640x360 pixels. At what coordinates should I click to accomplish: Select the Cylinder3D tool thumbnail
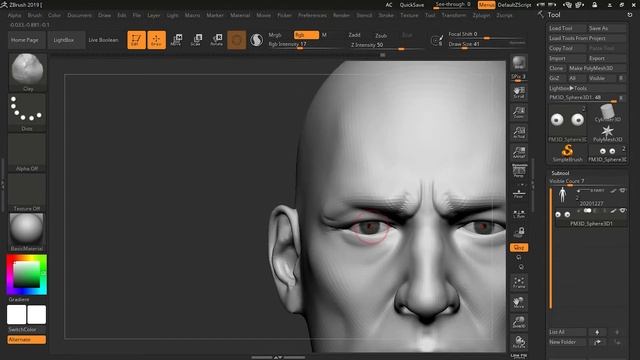[x=607, y=113]
